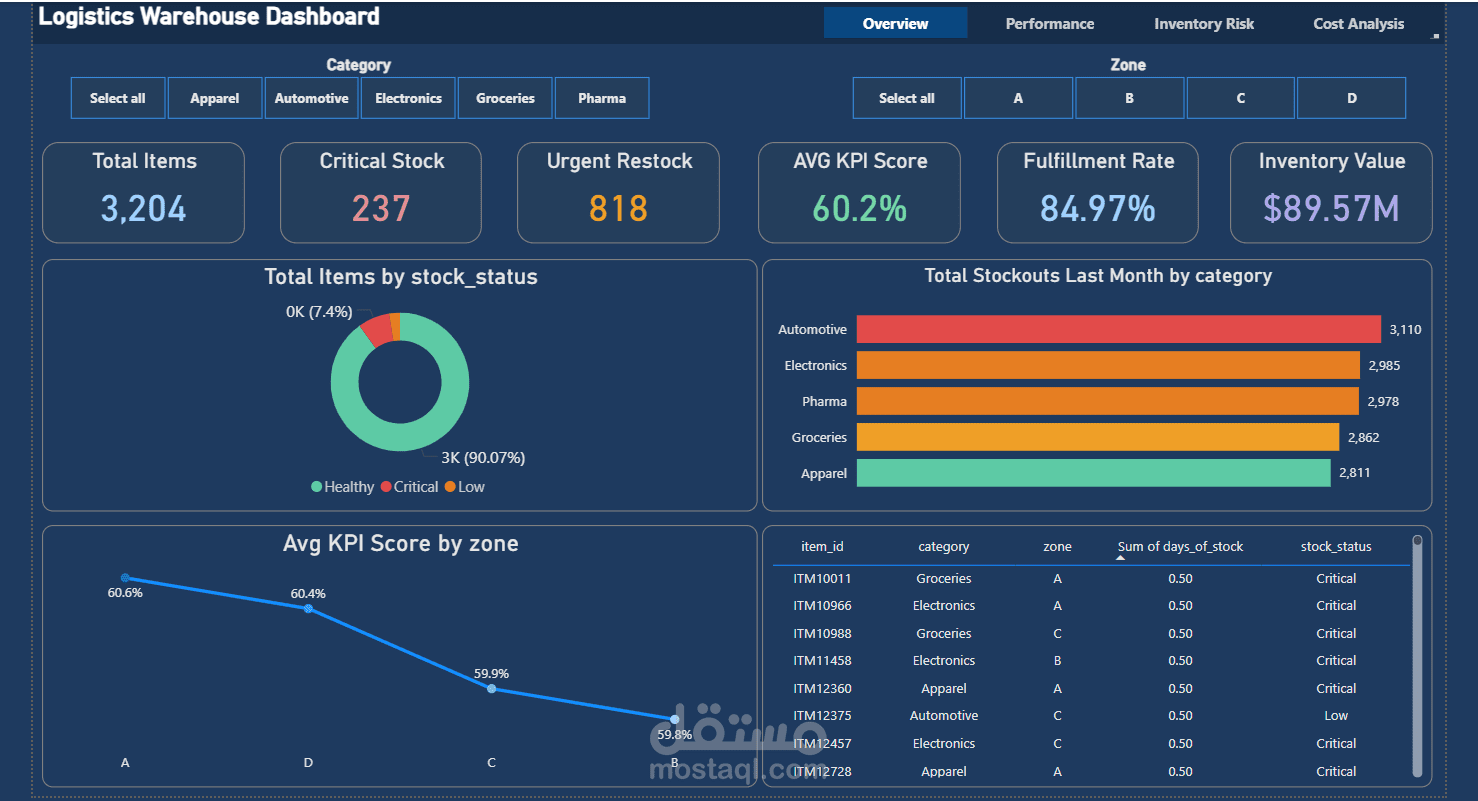The image size is (1478, 801).
Task: Click the Apparel stockouts bar
Action: click(x=1094, y=473)
